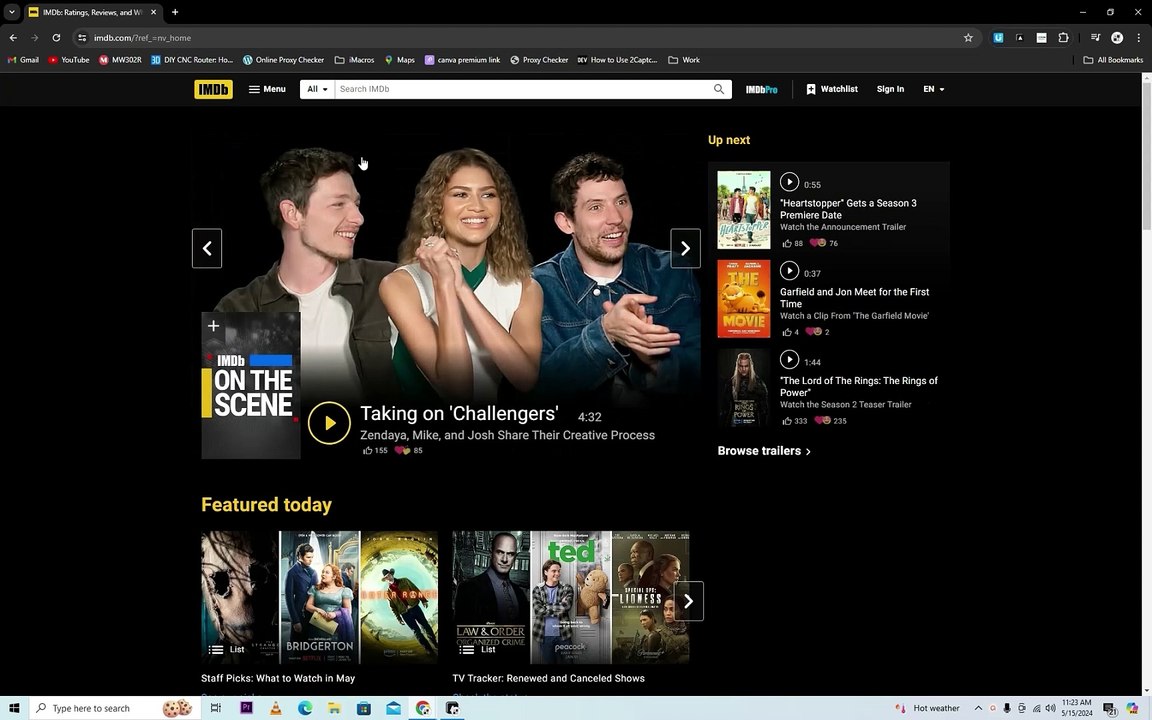This screenshot has height=720, width=1152.
Task: Click the Up next heading
Action: point(729,140)
